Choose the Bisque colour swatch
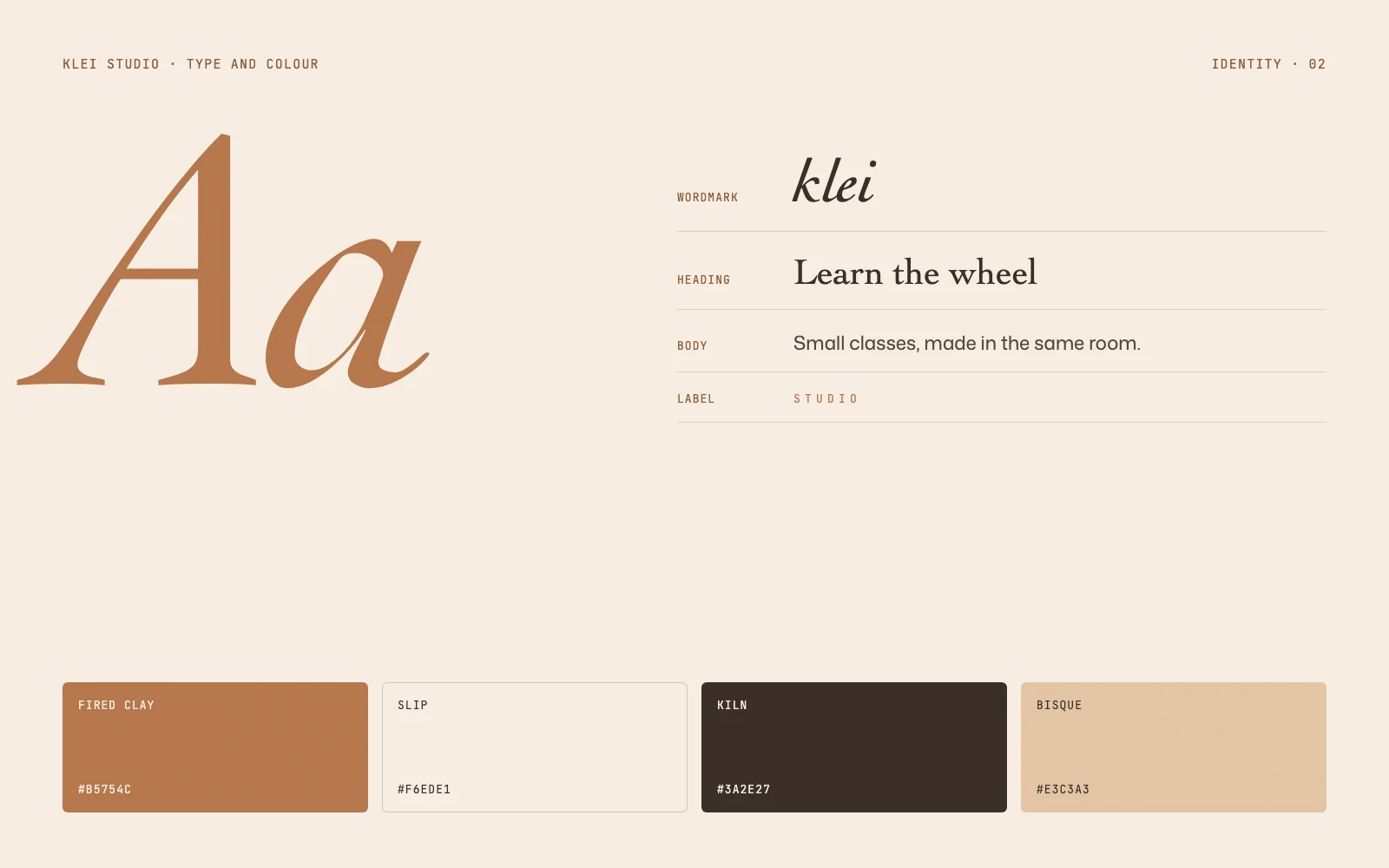The height and width of the screenshot is (868, 1389). pyautogui.click(x=1174, y=747)
